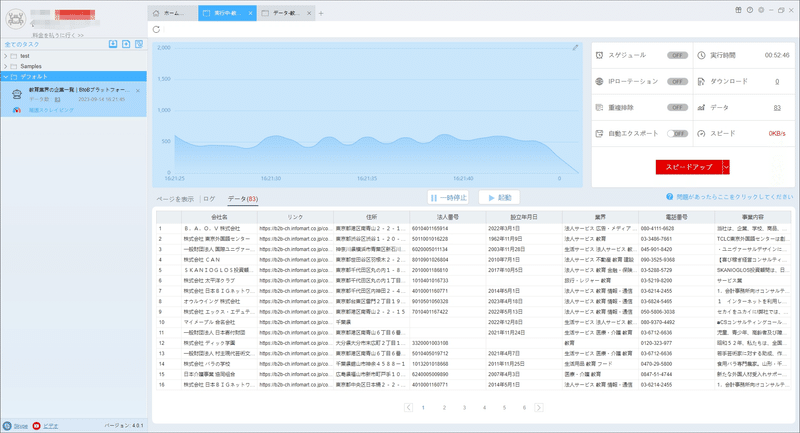This screenshot has width=800, height=433.
Task: Click the 法人番号 column header
Action: [448, 217]
